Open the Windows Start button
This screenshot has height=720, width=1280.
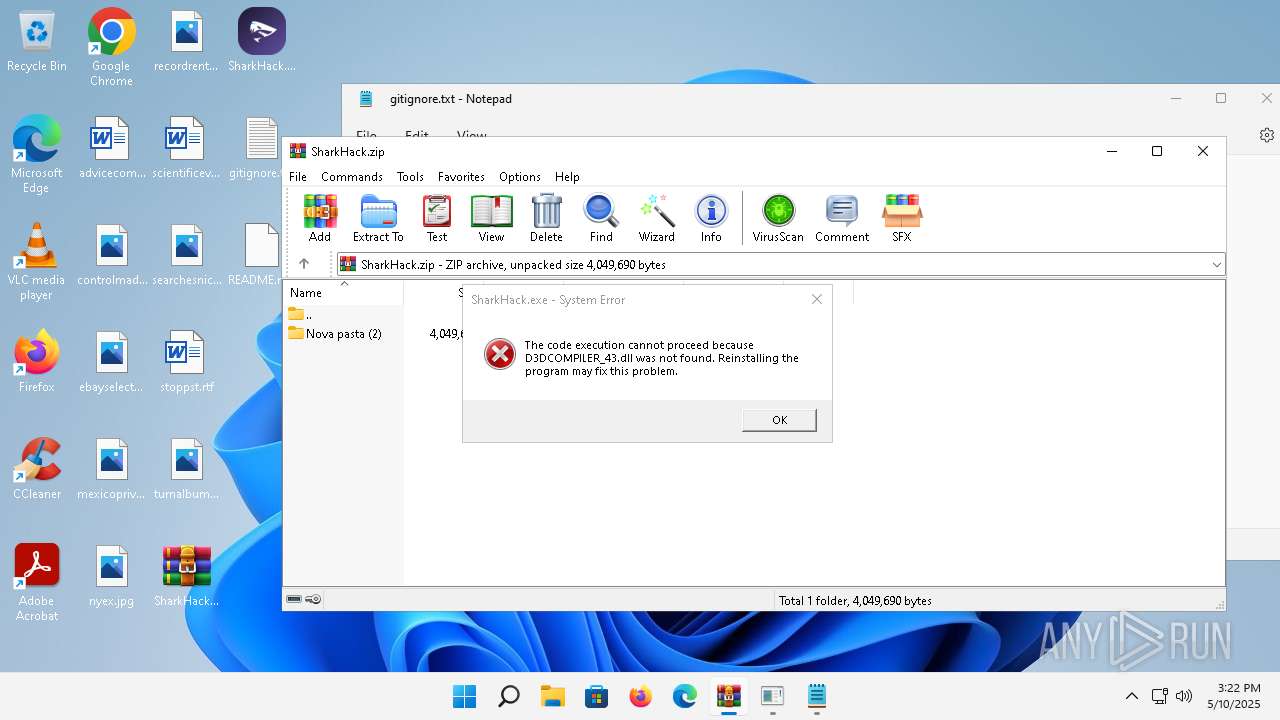[x=464, y=696]
